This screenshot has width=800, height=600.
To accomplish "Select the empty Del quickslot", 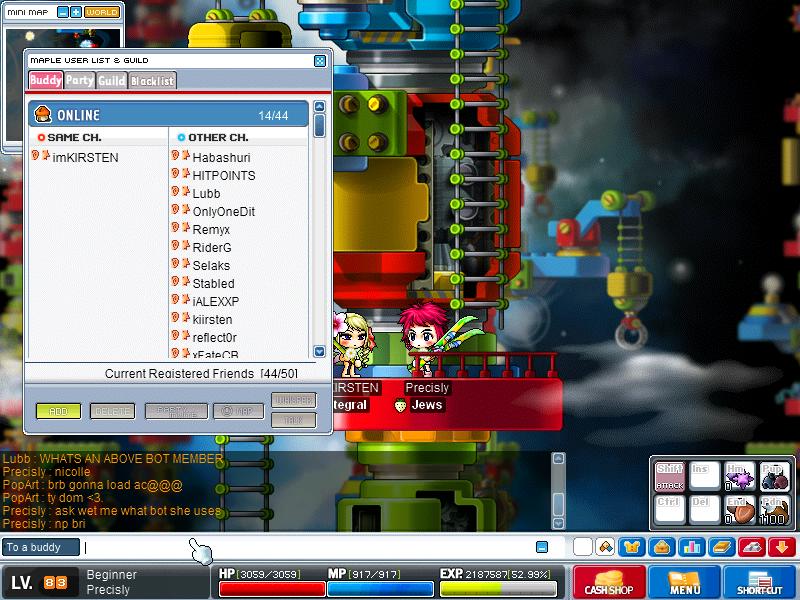I will 705,509.
